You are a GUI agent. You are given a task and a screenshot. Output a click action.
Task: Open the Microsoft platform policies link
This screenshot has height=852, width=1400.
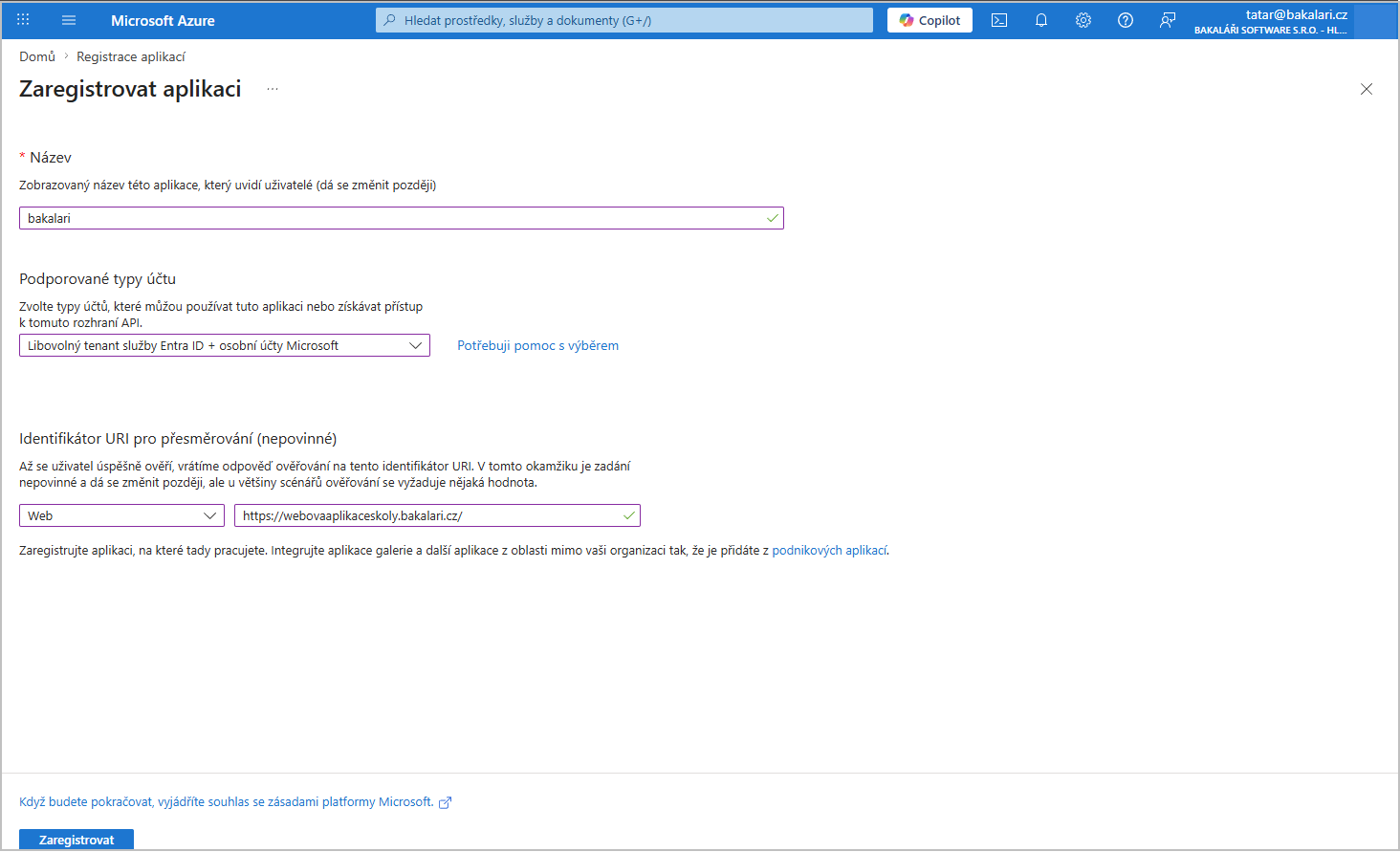click(x=227, y=802)
